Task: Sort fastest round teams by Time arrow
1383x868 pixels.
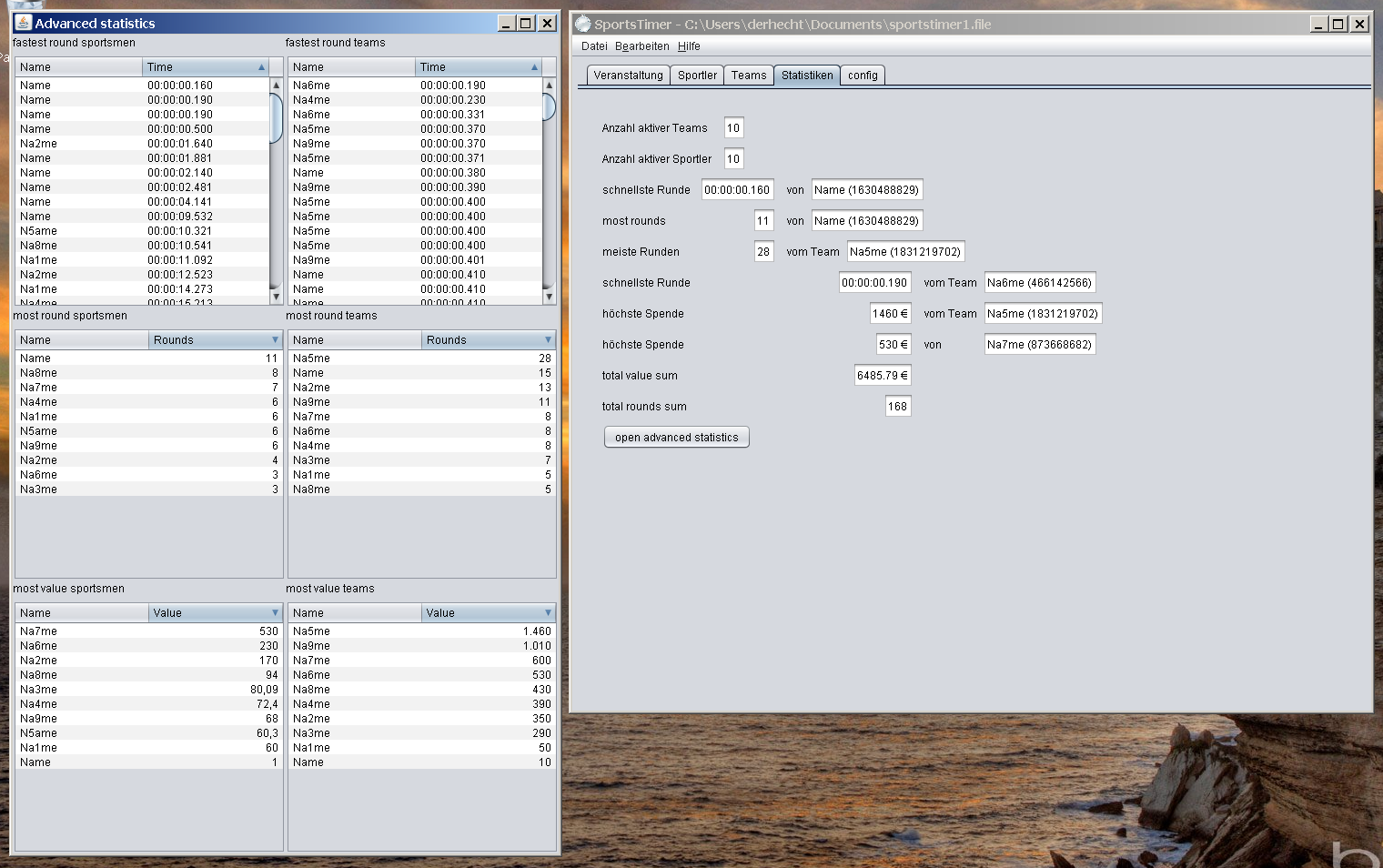Action: click(534, 67)
